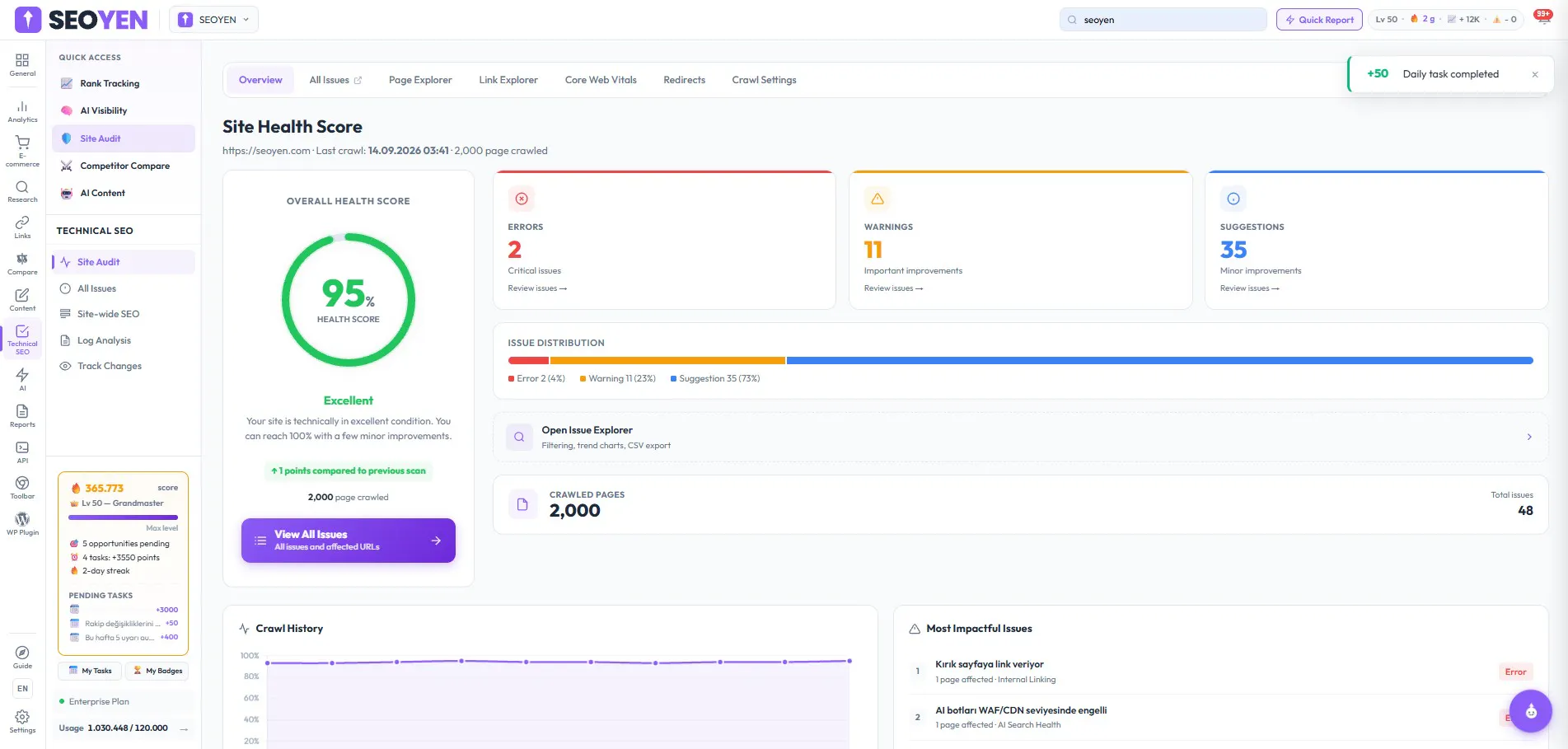Click the 95% health score circle
This screenshot has height=749, width=1568.
point(349,300)
